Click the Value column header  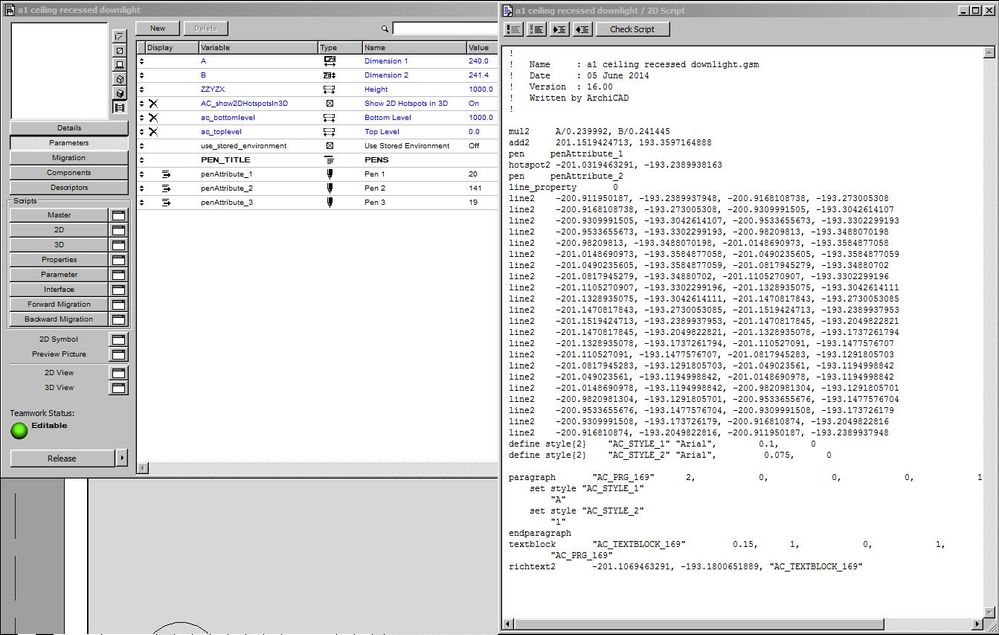coord(482,47)
